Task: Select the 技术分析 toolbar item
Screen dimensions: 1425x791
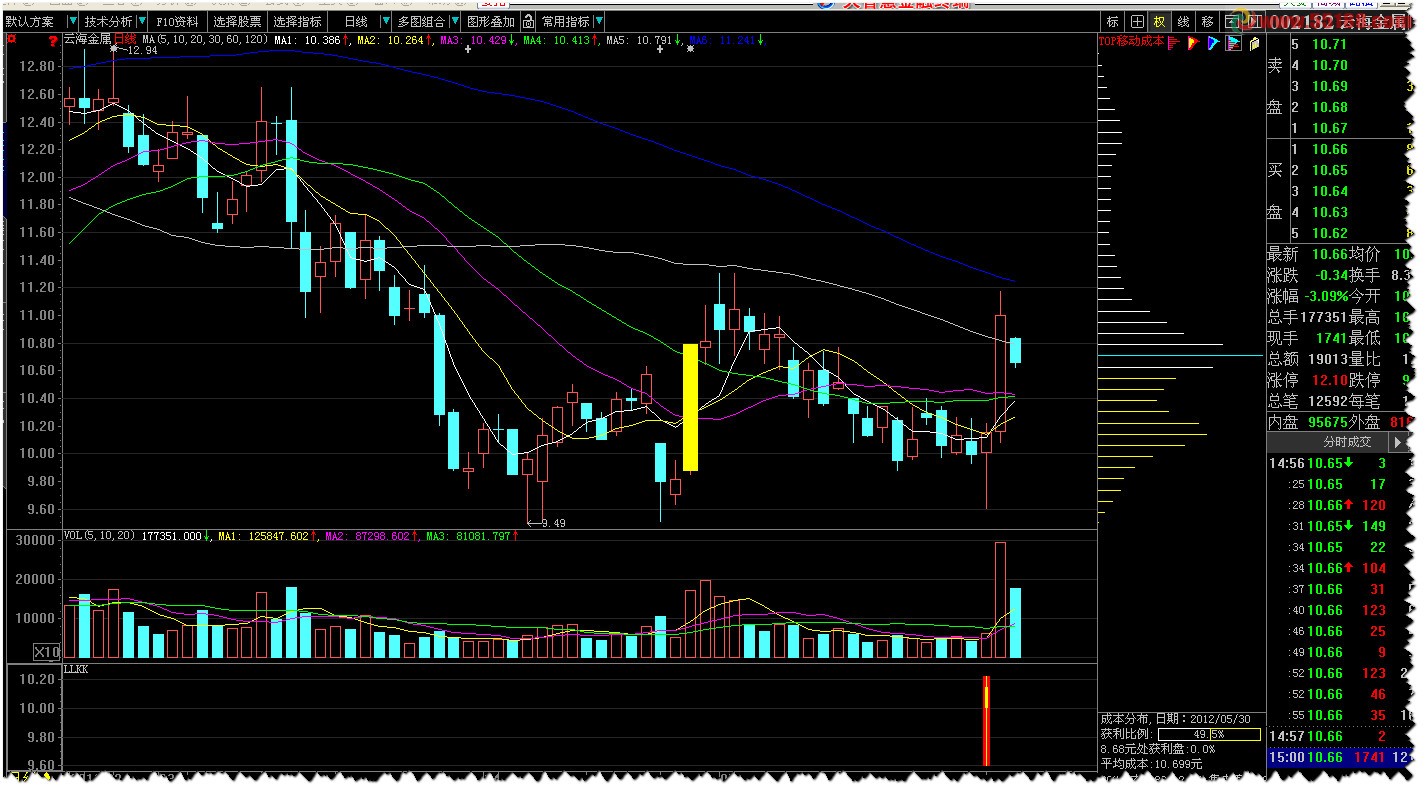Action: coord(107,21)
